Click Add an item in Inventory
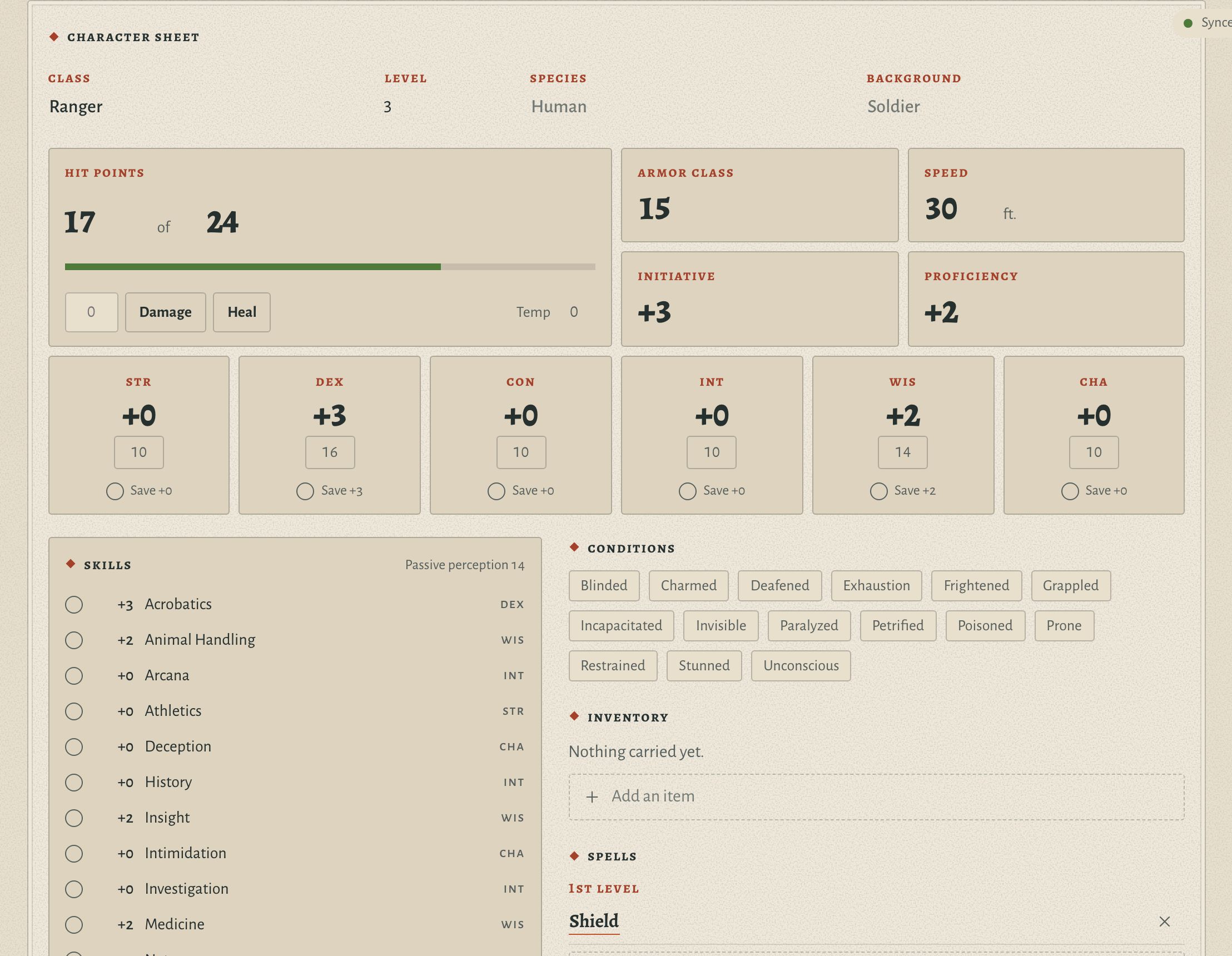Screen dimensions: 1232x956 [876, 796]
